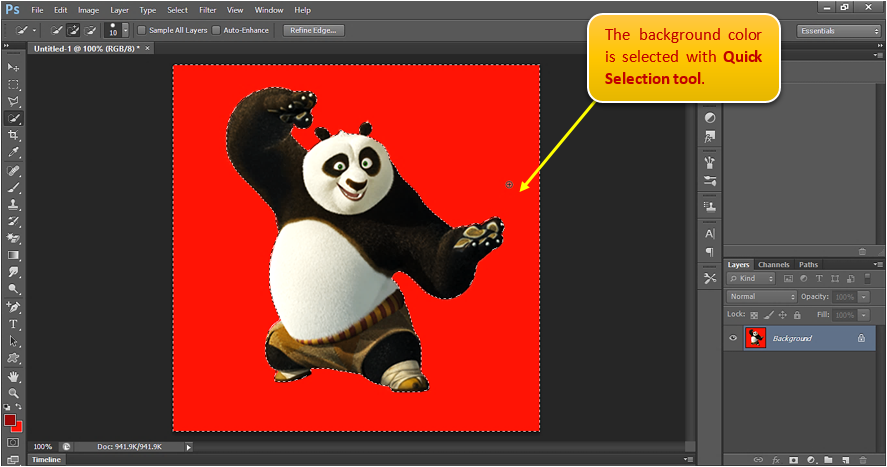
Task: Click the New selection brush option
Action: click(x=57, y=31)
